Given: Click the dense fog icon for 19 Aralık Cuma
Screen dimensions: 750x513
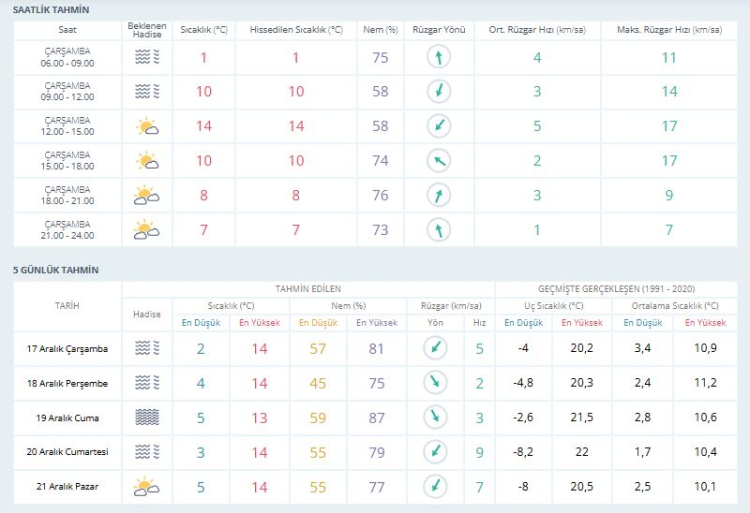Looking at the screenshot, I should coord(147,418).
